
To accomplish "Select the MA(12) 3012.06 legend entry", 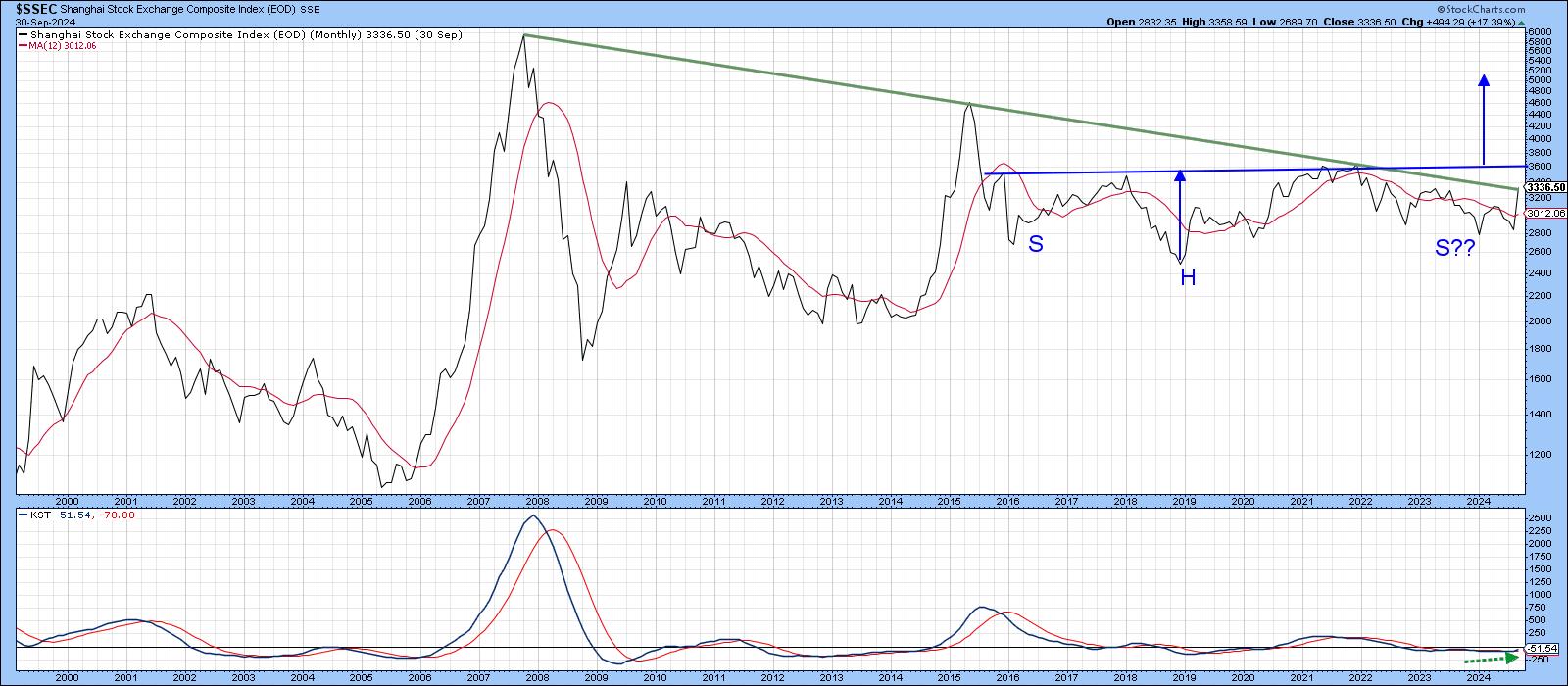I will (60, 45).
